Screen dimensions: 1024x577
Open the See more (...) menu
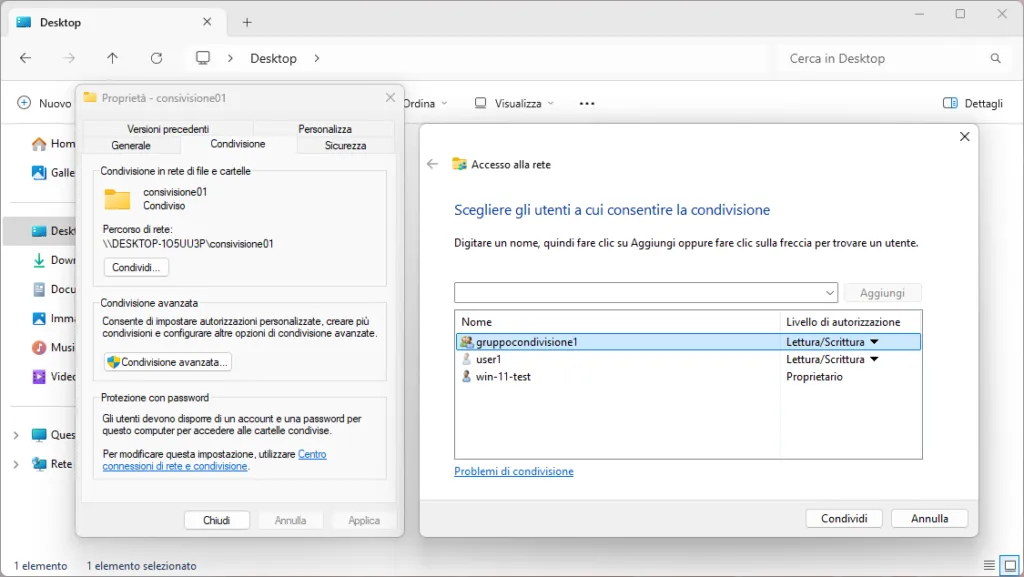[587, 103]
